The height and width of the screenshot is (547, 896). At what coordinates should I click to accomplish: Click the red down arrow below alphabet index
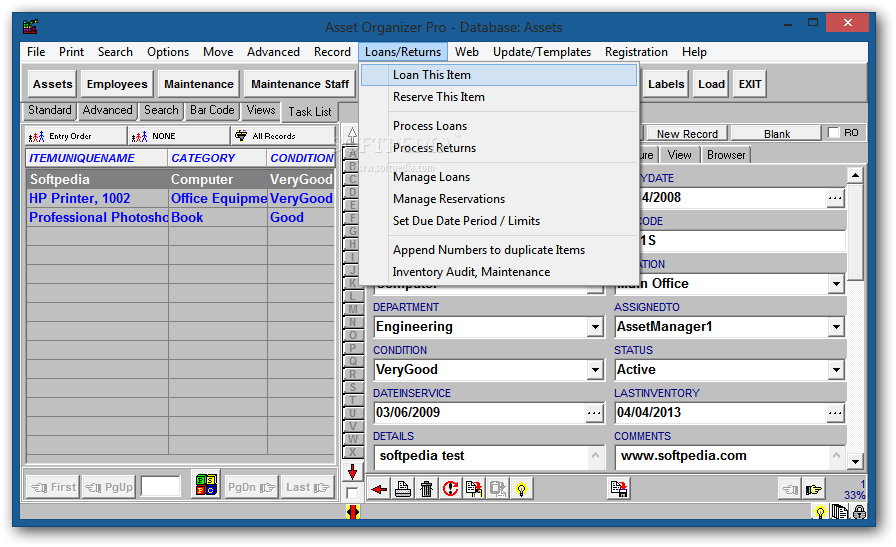353,472
